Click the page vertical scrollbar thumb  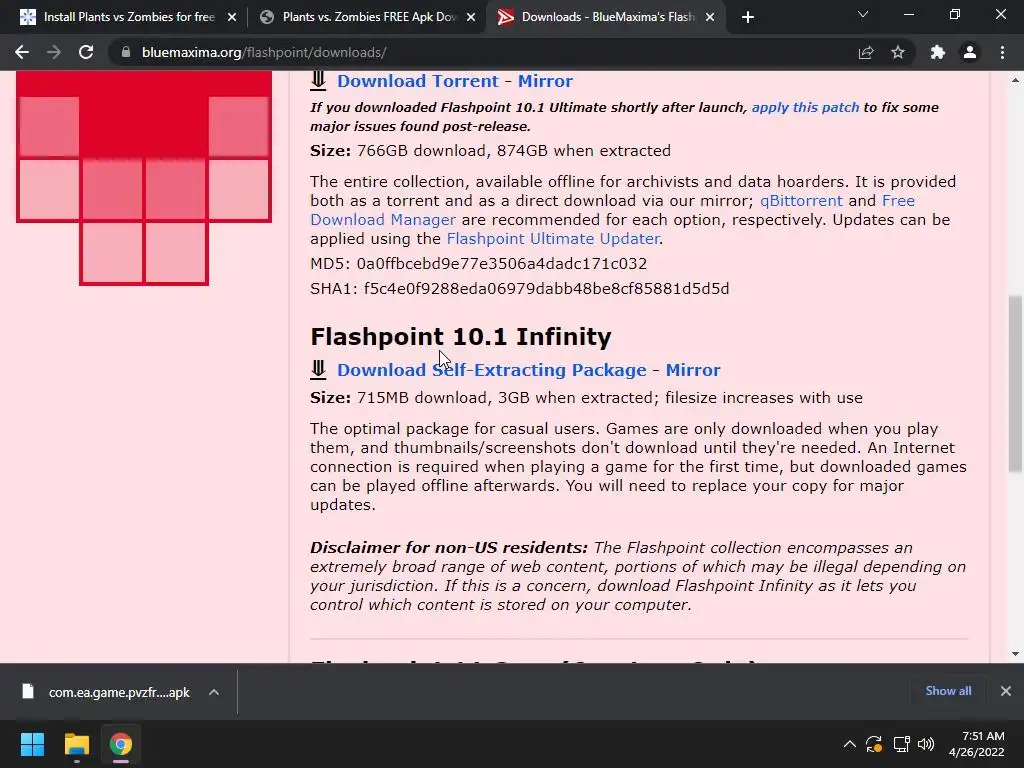click(1015, 383)
